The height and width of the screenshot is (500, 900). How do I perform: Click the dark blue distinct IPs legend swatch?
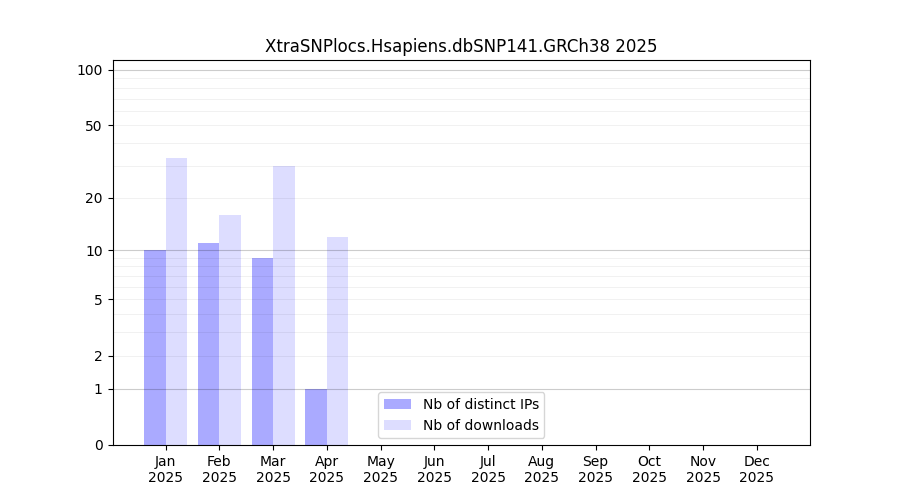(x=397, y=404)
